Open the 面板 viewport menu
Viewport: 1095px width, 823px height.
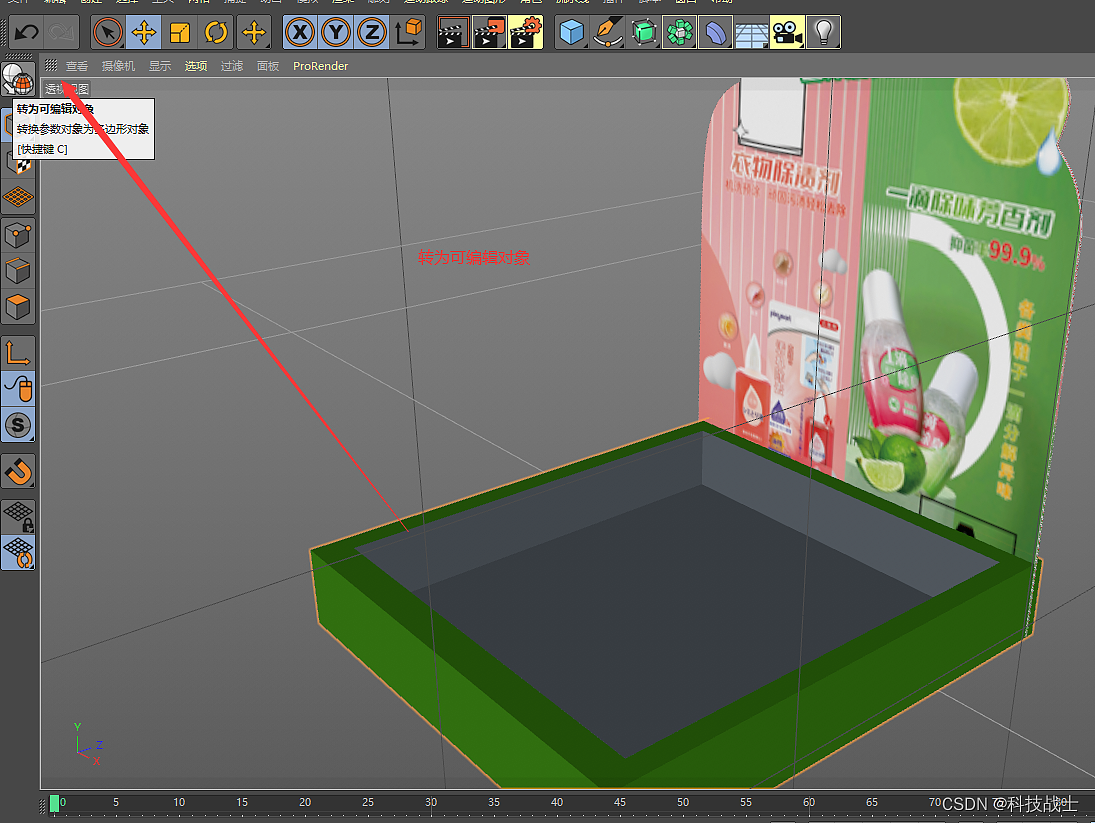tap(268, 66)
